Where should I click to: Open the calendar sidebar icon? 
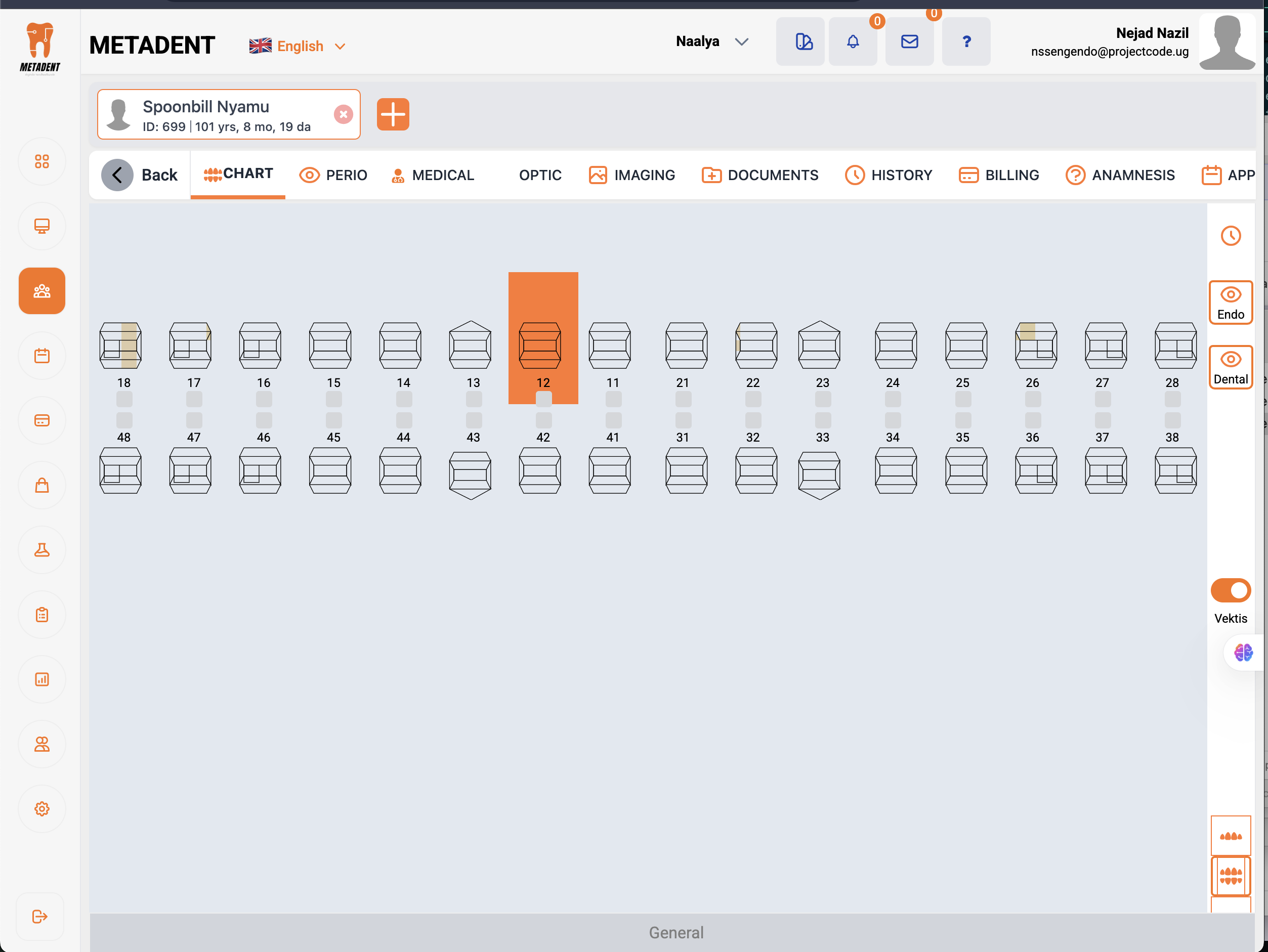coord(42,355)
